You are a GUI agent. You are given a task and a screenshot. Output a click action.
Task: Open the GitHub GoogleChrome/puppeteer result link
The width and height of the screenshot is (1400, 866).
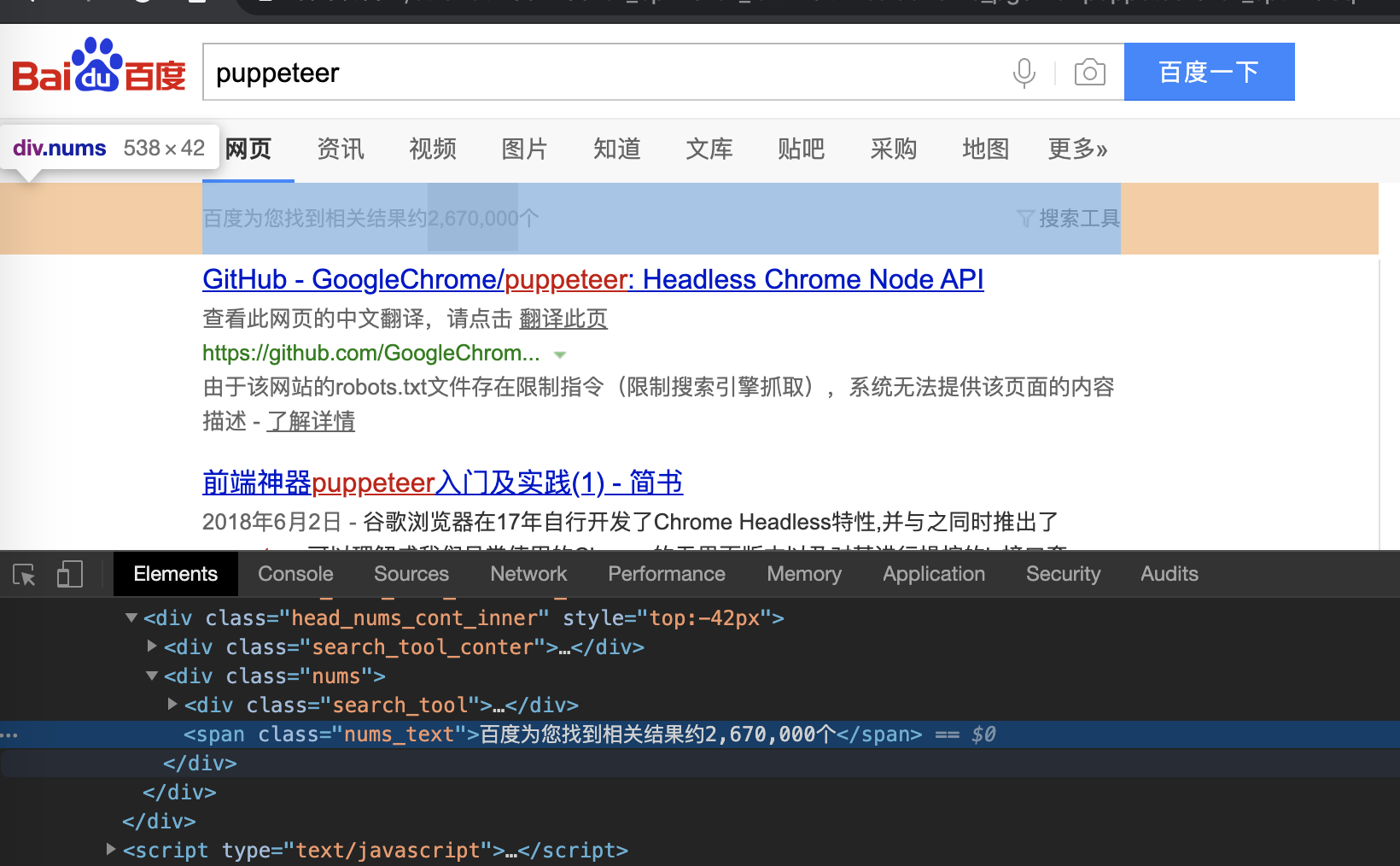point(593,279)
